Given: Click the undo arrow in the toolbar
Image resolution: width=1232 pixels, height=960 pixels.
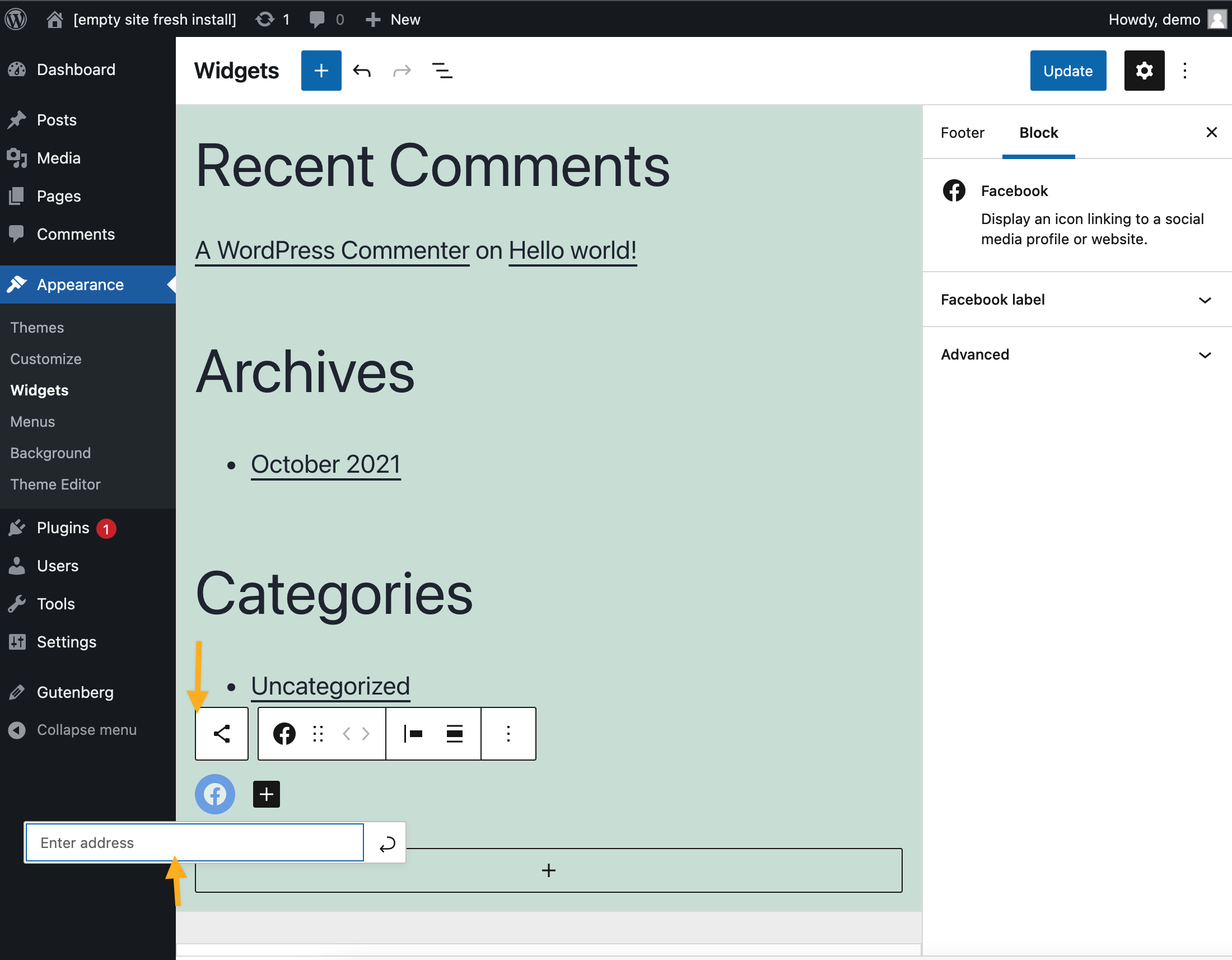Looking at the screenshot, I should pyautogui.click(x=362, y=71).
